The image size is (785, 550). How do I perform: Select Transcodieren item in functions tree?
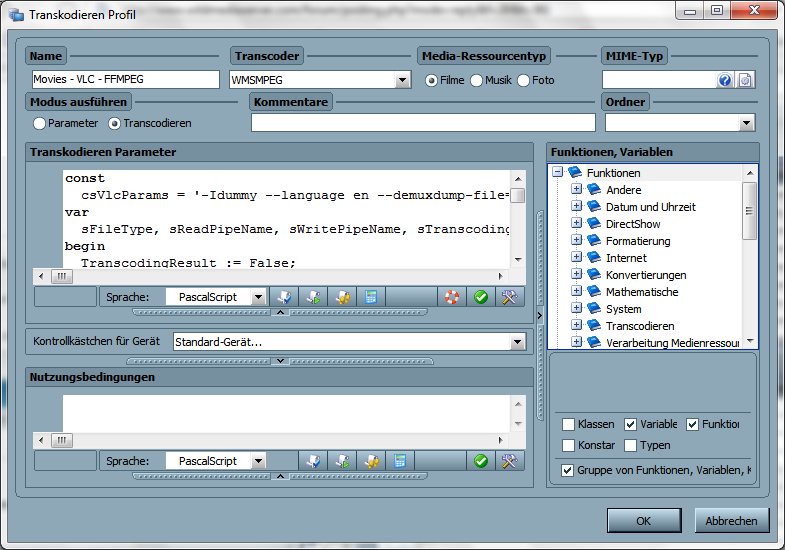pyautogui.click(x=639, y=326)
